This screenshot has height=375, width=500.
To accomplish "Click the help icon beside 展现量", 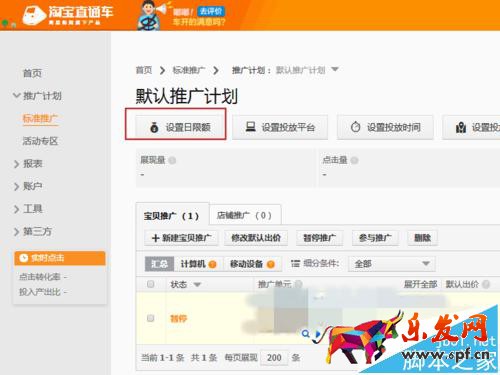I will pyautogui.click(x=172, y=160).
